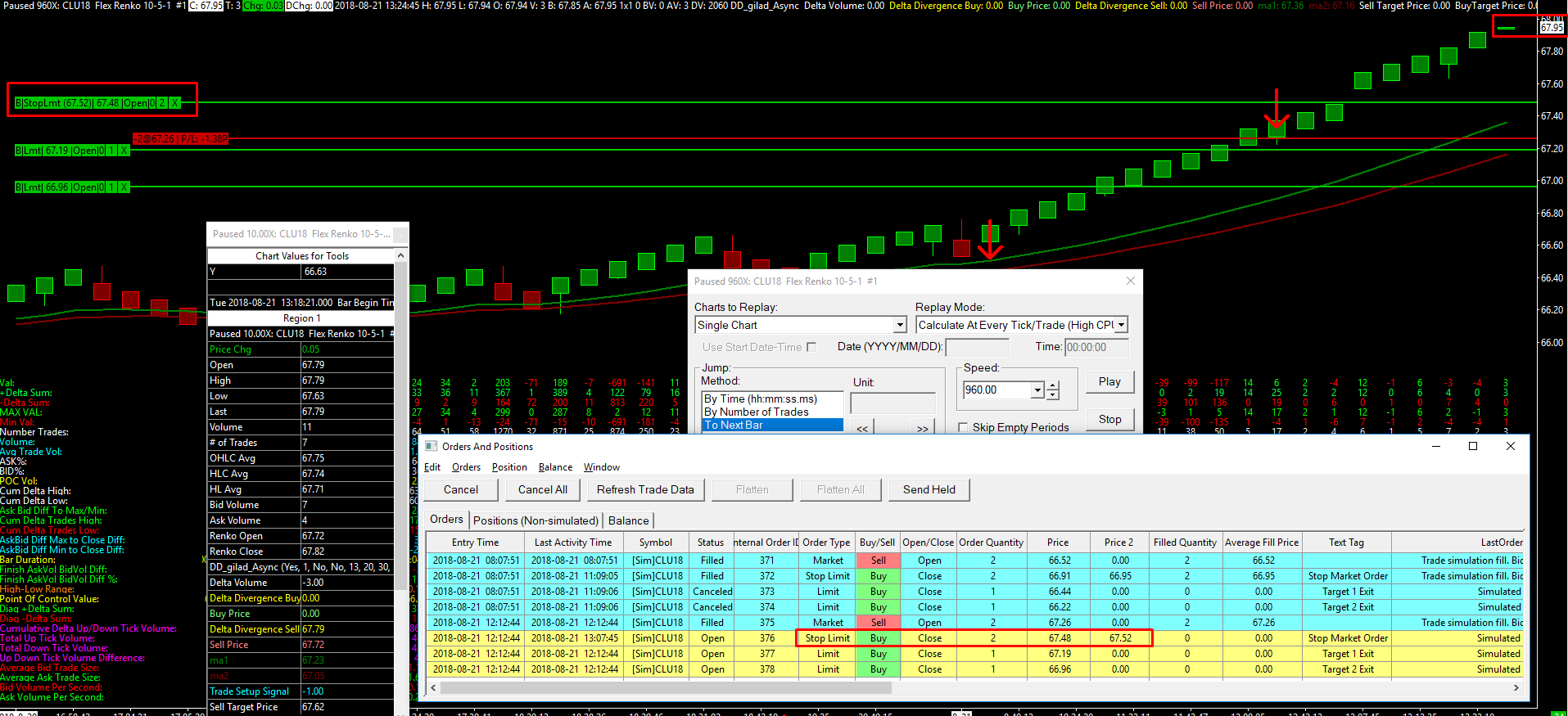
Task: Increase replay speed with the up spinner arrow
Action: [x=1053, y=385]
